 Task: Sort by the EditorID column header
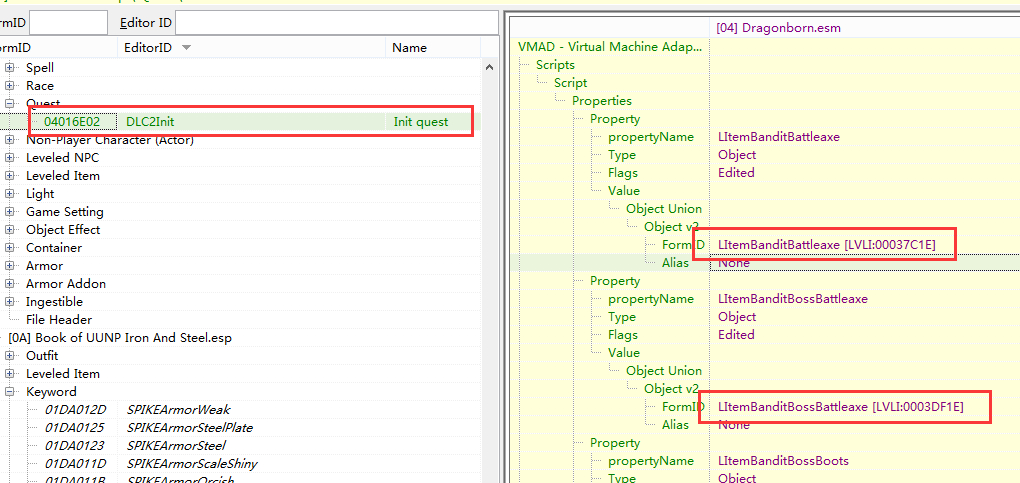click(251, 48)
